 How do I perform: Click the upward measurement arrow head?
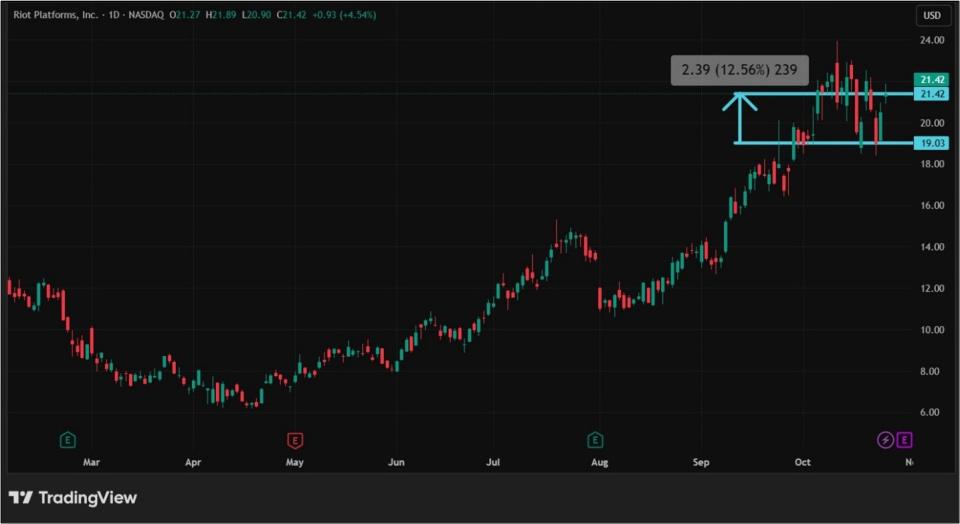tap(739, 100)
